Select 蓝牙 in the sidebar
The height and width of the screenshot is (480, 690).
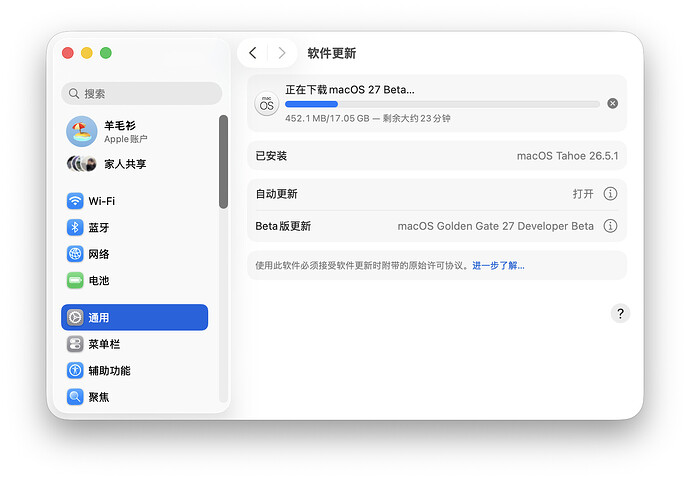click(135, 227)
